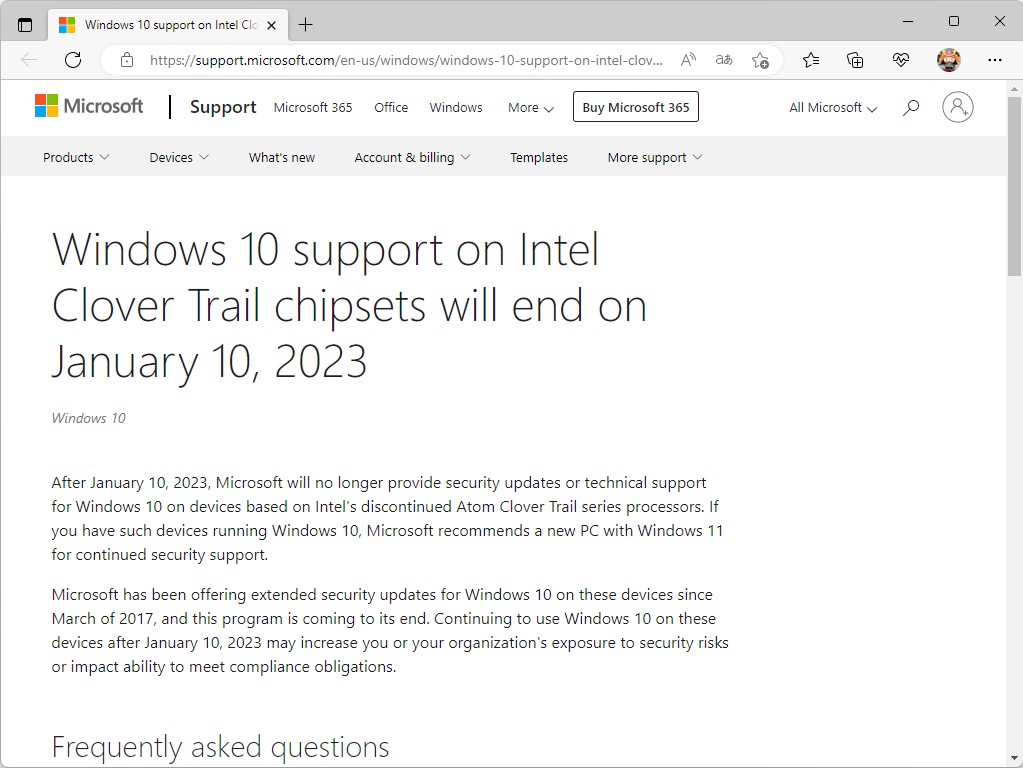This screenshot has height=768, width=1023.
Task: Open a new browser tab
Action: (306, 23)
